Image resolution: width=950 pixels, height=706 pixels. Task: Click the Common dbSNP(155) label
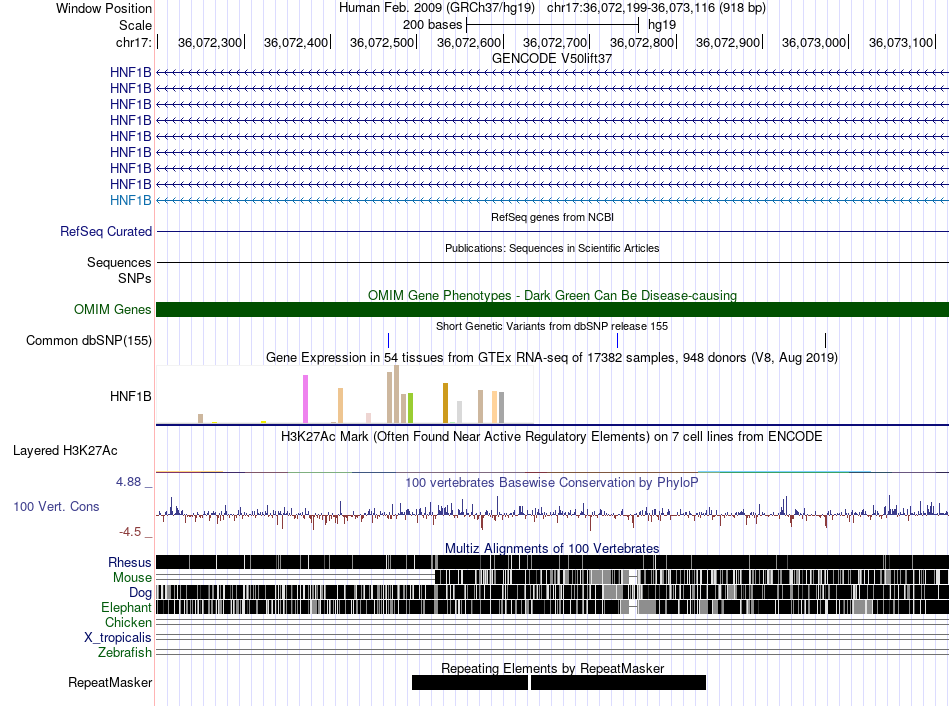(89, 341)
